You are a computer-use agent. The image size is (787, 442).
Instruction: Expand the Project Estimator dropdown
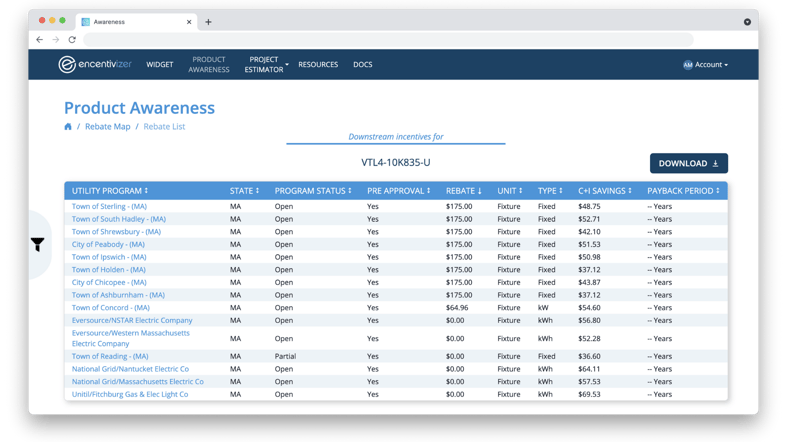(266, 64)
